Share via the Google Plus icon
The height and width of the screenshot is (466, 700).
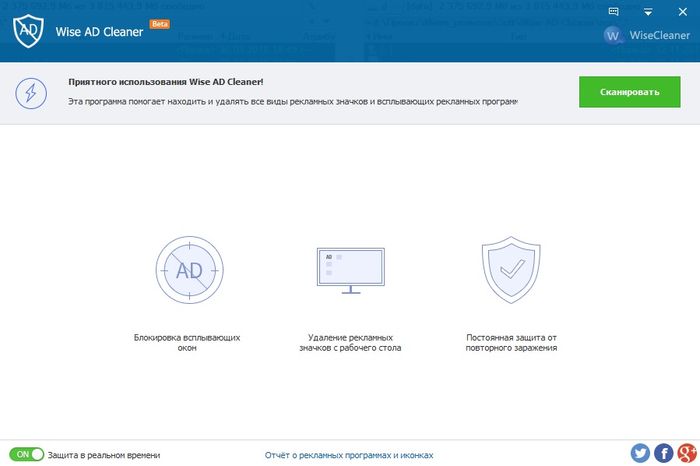tap(687, 453)
